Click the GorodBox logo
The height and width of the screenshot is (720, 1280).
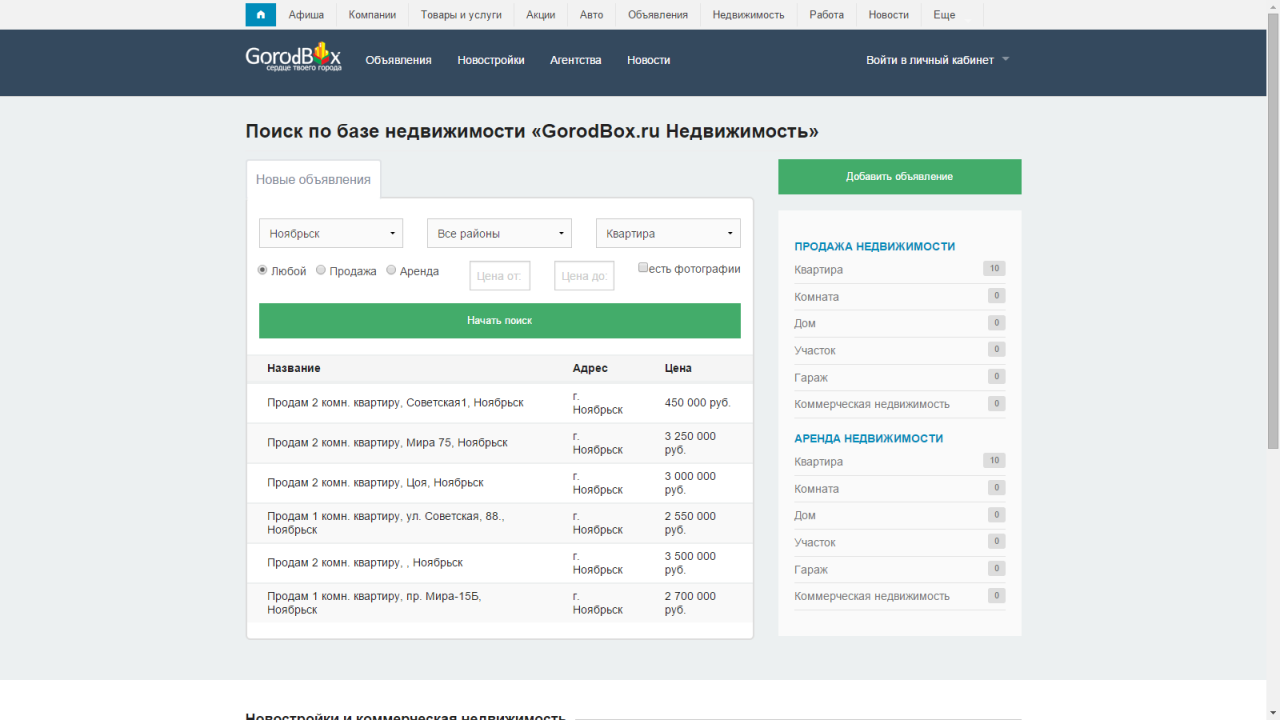294,57
